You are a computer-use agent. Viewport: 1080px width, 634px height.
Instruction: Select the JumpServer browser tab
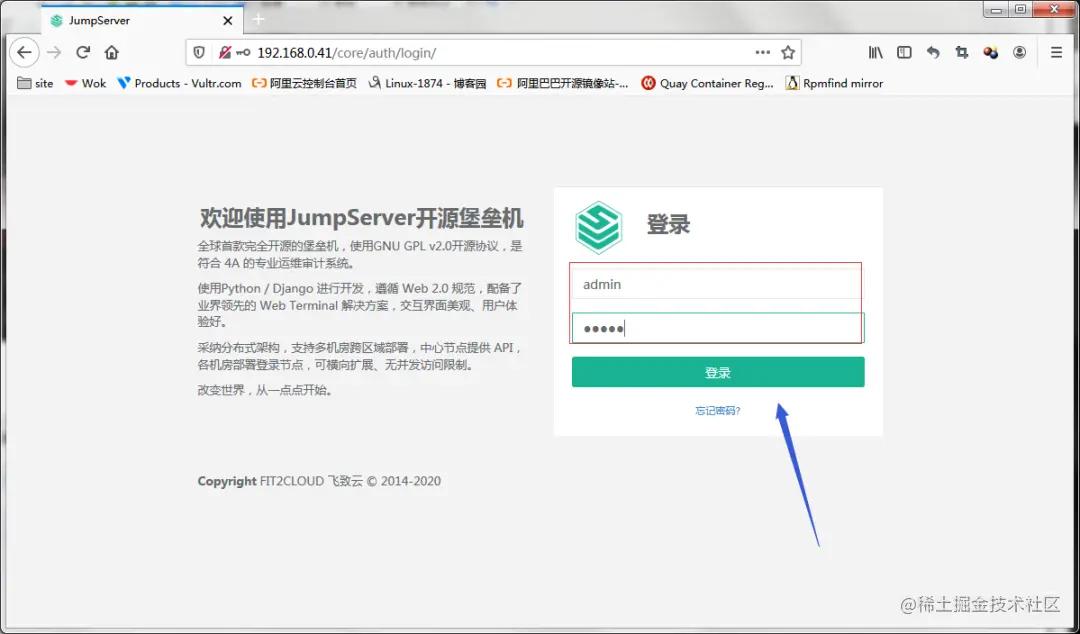pyautogui.click(x=140, y=19)
